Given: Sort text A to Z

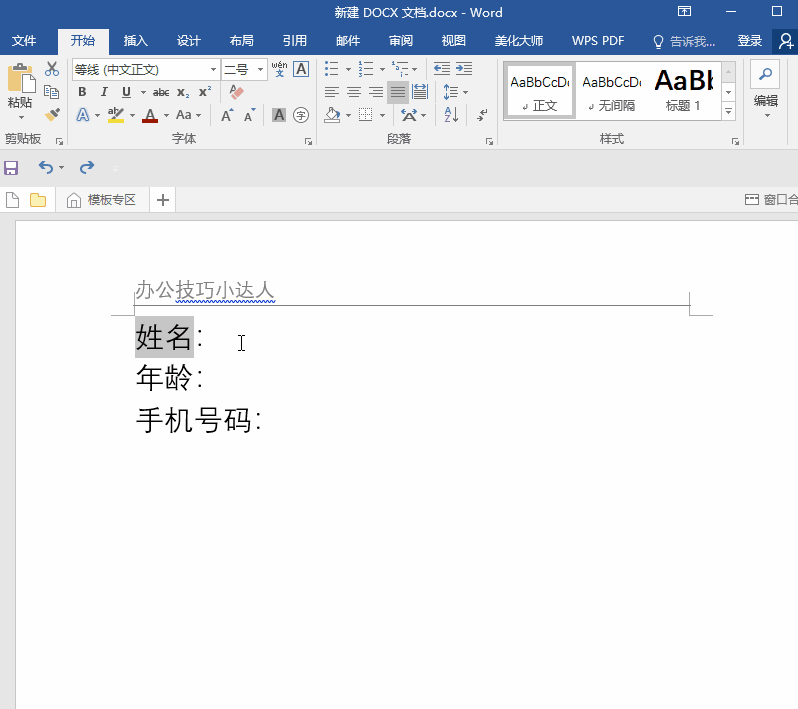Looking at the screenshot, I should tap(451, 115).
